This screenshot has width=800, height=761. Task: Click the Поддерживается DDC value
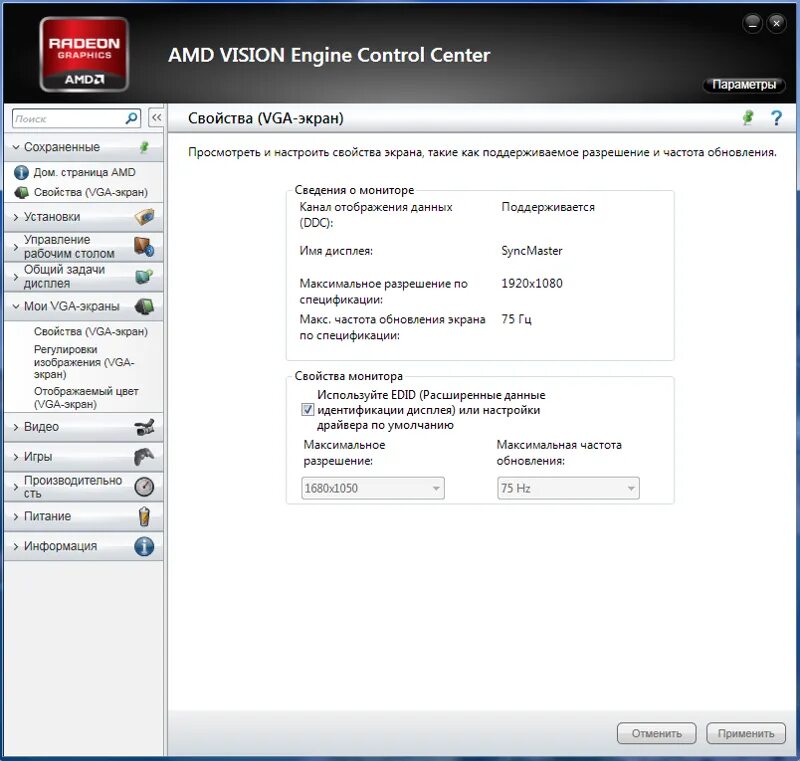point(548,207)
